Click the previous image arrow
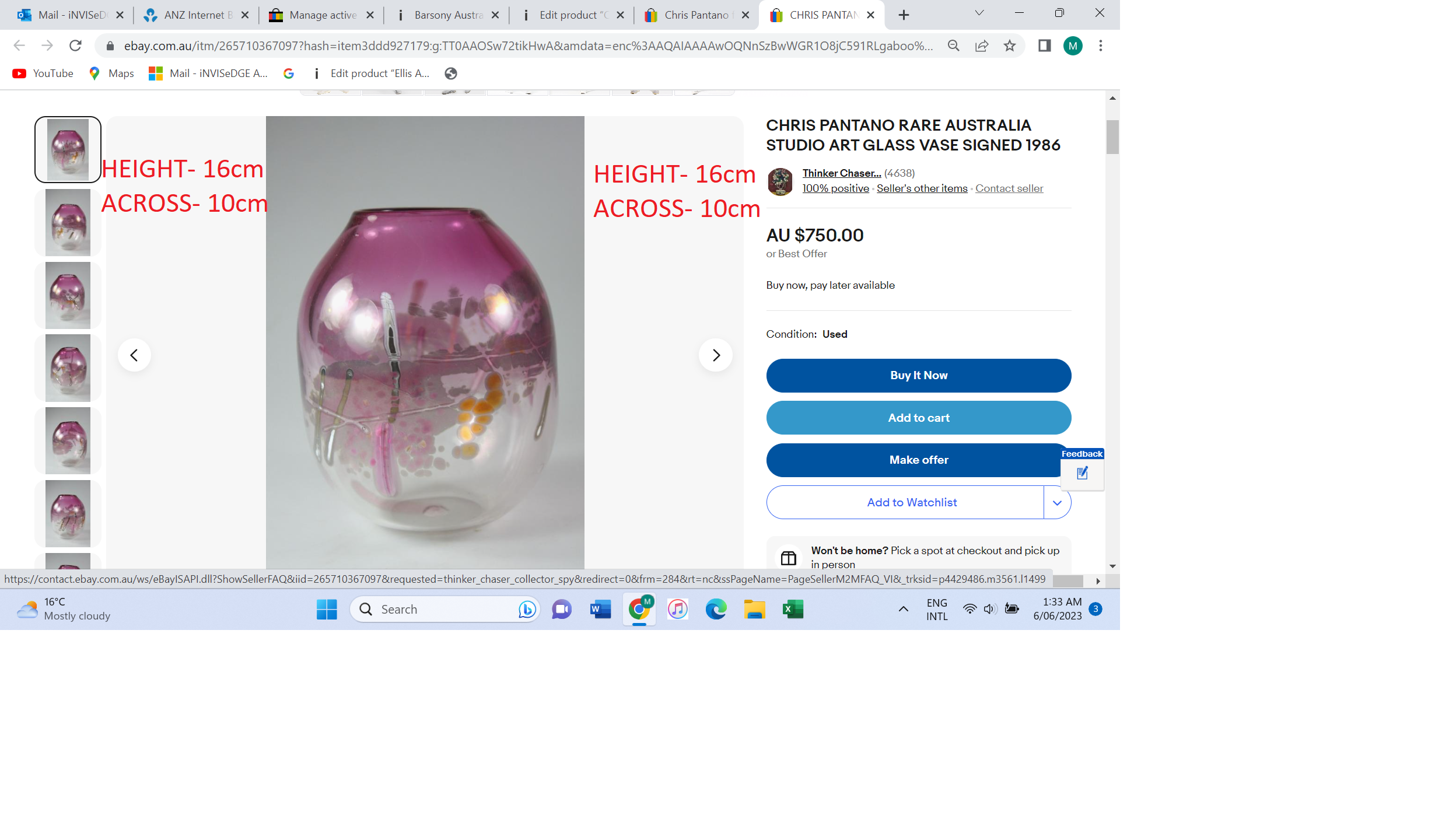Viewport: 1456px width, 819px height. [134, 355]
